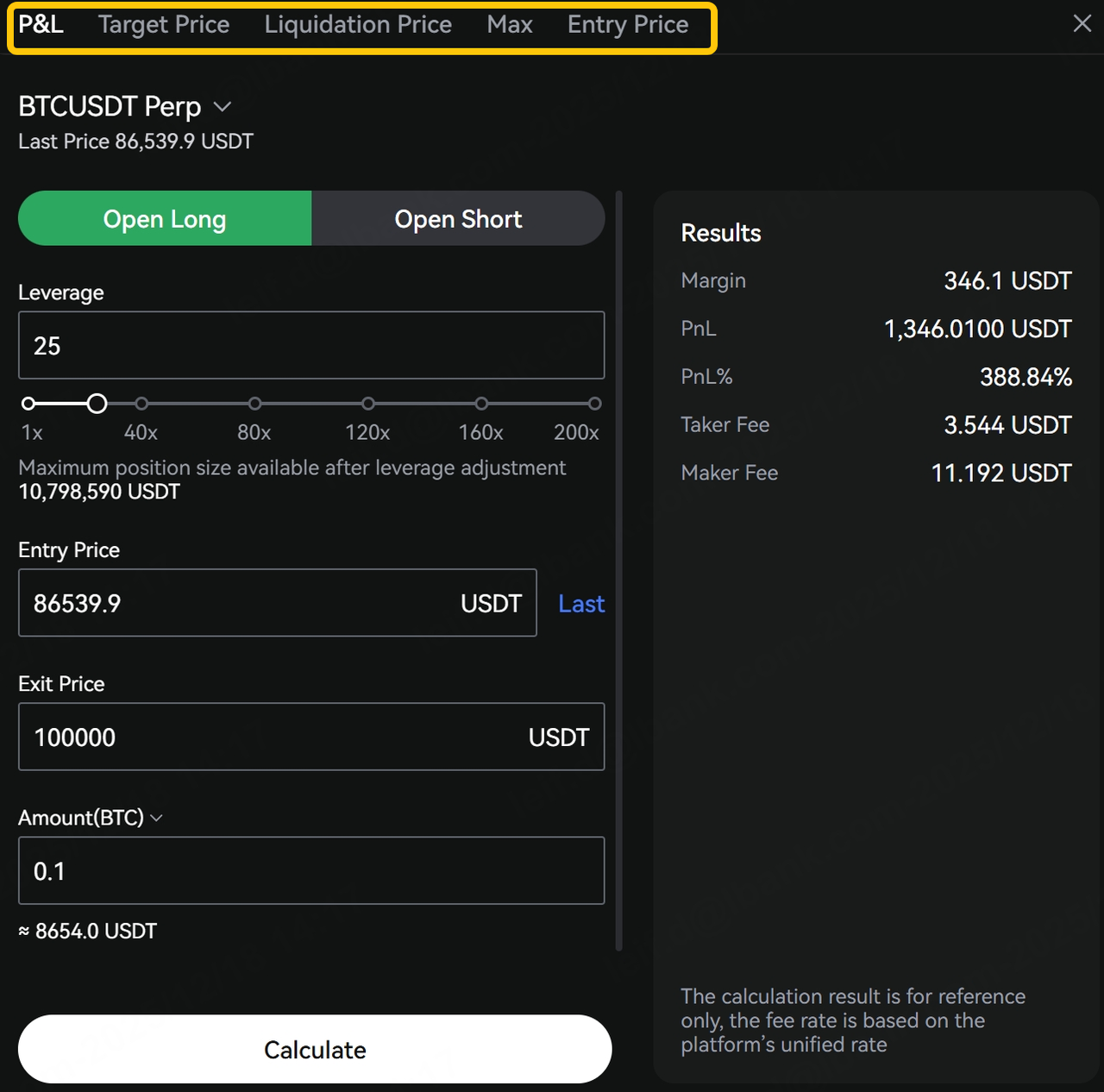
Task: Click the Leverage input field
Action: point(311,346)
